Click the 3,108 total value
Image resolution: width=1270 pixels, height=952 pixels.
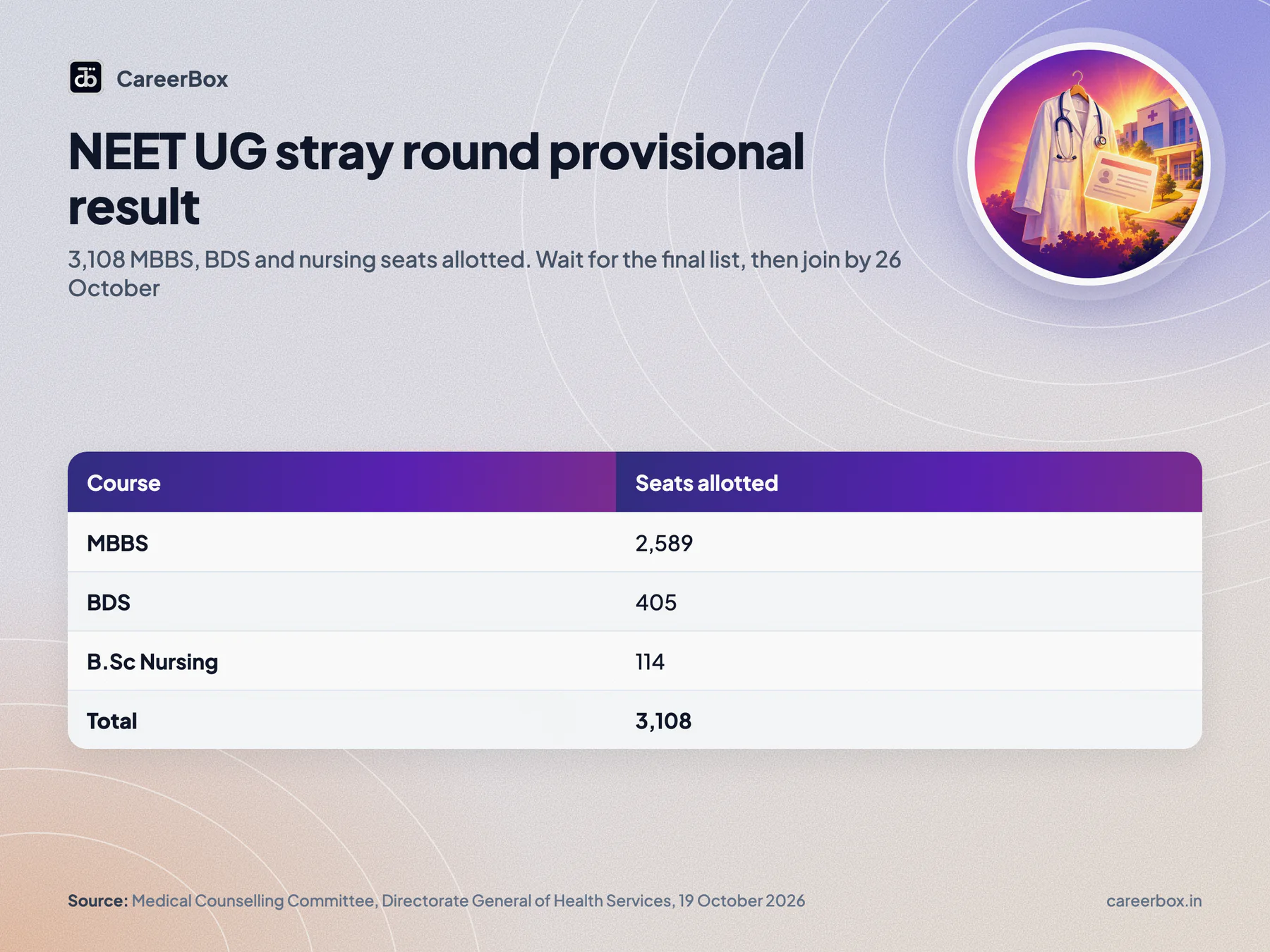(663, 721)
